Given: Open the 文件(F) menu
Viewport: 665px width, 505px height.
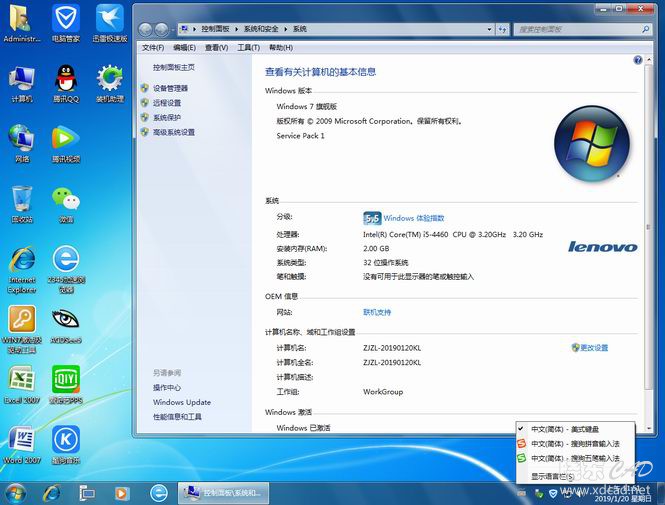Looking at the screenshot, I should (x=153, y=47).
